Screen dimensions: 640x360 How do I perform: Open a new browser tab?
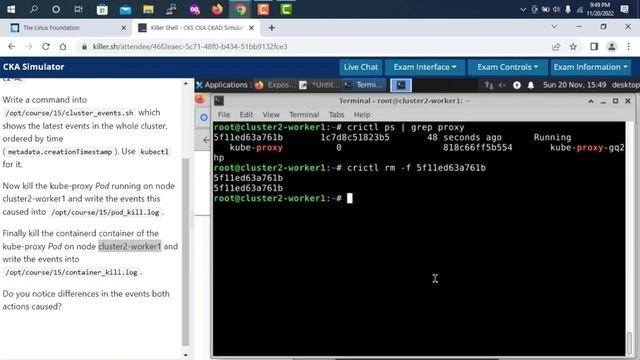point(271,28)
